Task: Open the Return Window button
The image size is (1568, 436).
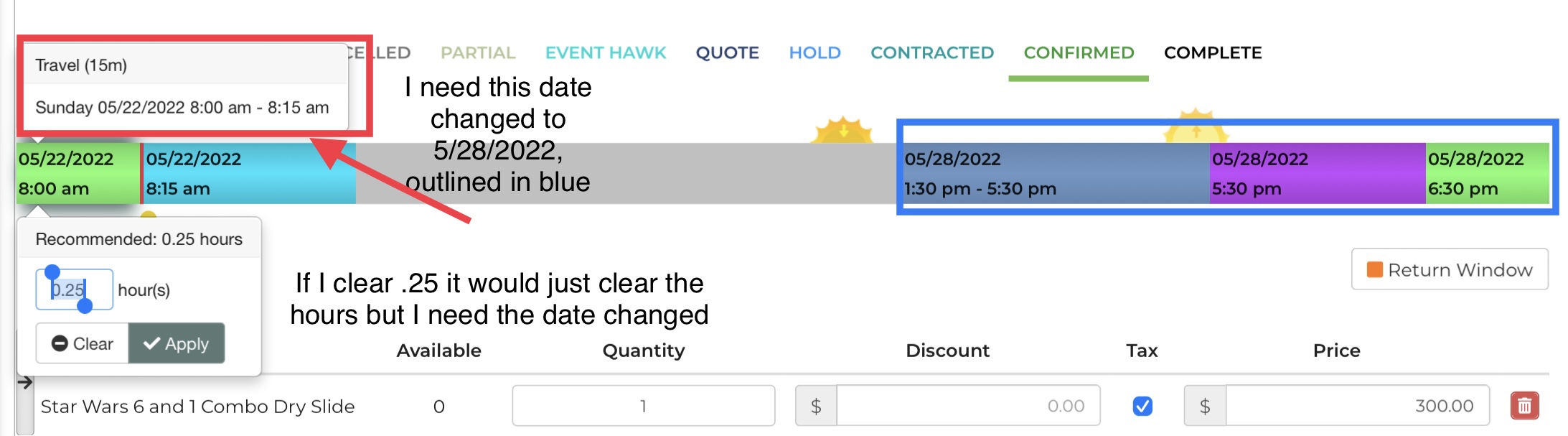Action: (x=1450, y=269)
